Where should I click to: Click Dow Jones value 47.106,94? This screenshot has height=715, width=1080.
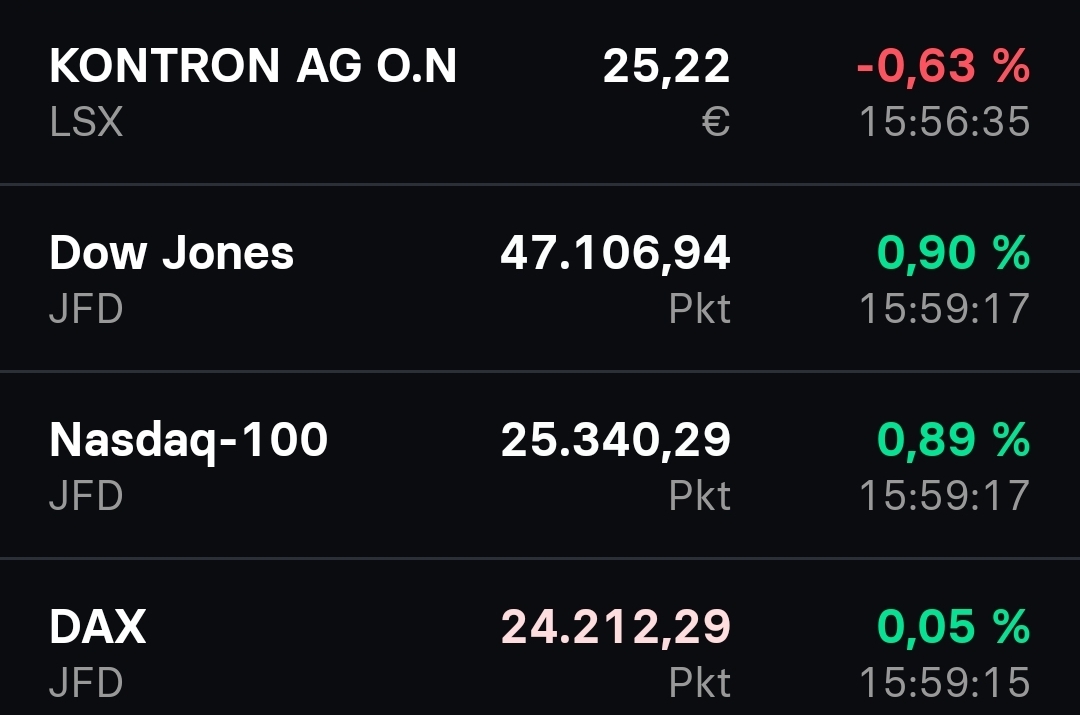click(x=615, y=253)
